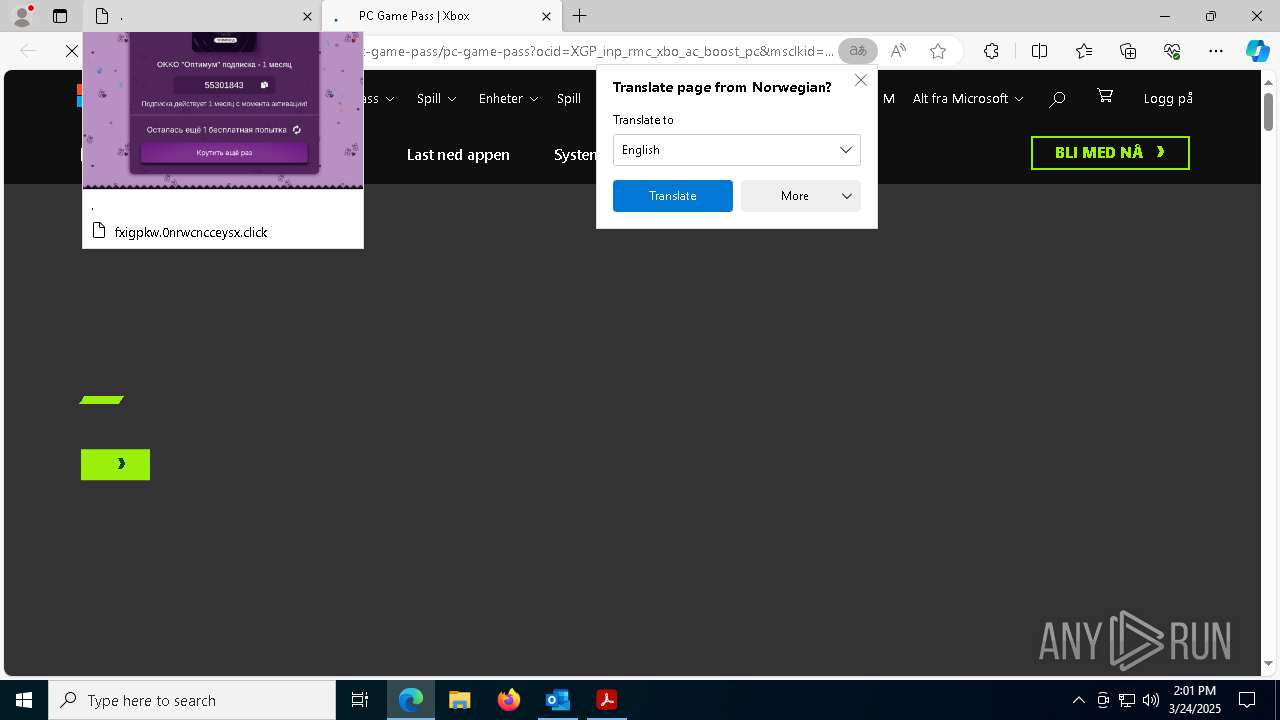Click the address bar URL
1280x720 pixels.
[598, 51]
